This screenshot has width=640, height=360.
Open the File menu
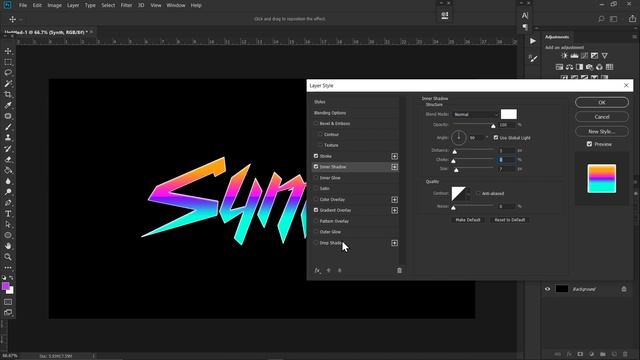point(23,5)
